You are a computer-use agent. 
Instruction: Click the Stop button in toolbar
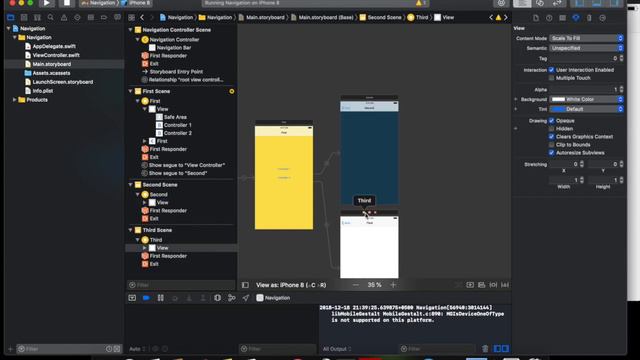[x=67, y=3]
